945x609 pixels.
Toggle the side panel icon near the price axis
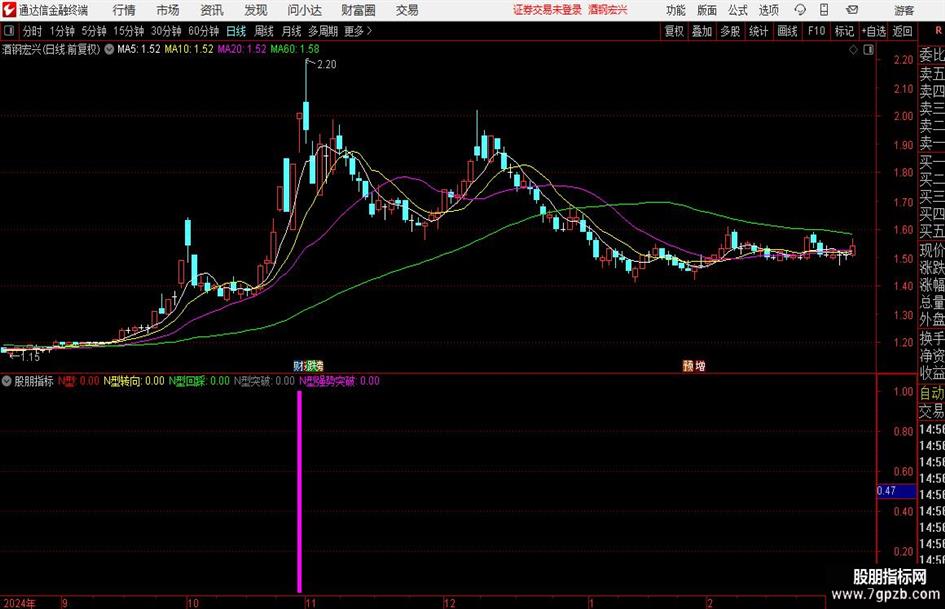click(868, 50)
